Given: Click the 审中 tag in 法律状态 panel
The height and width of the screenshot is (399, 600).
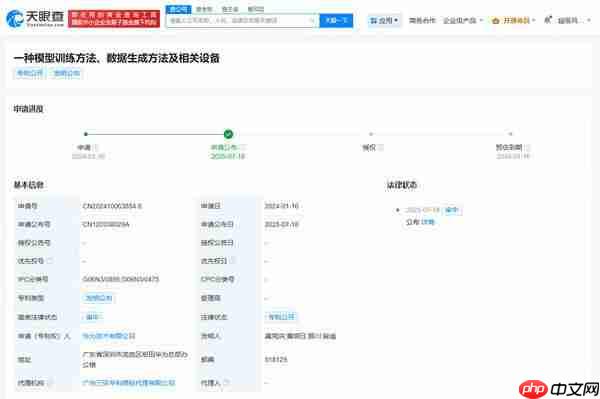Looking at the screenshot, I should pos(452,210).
